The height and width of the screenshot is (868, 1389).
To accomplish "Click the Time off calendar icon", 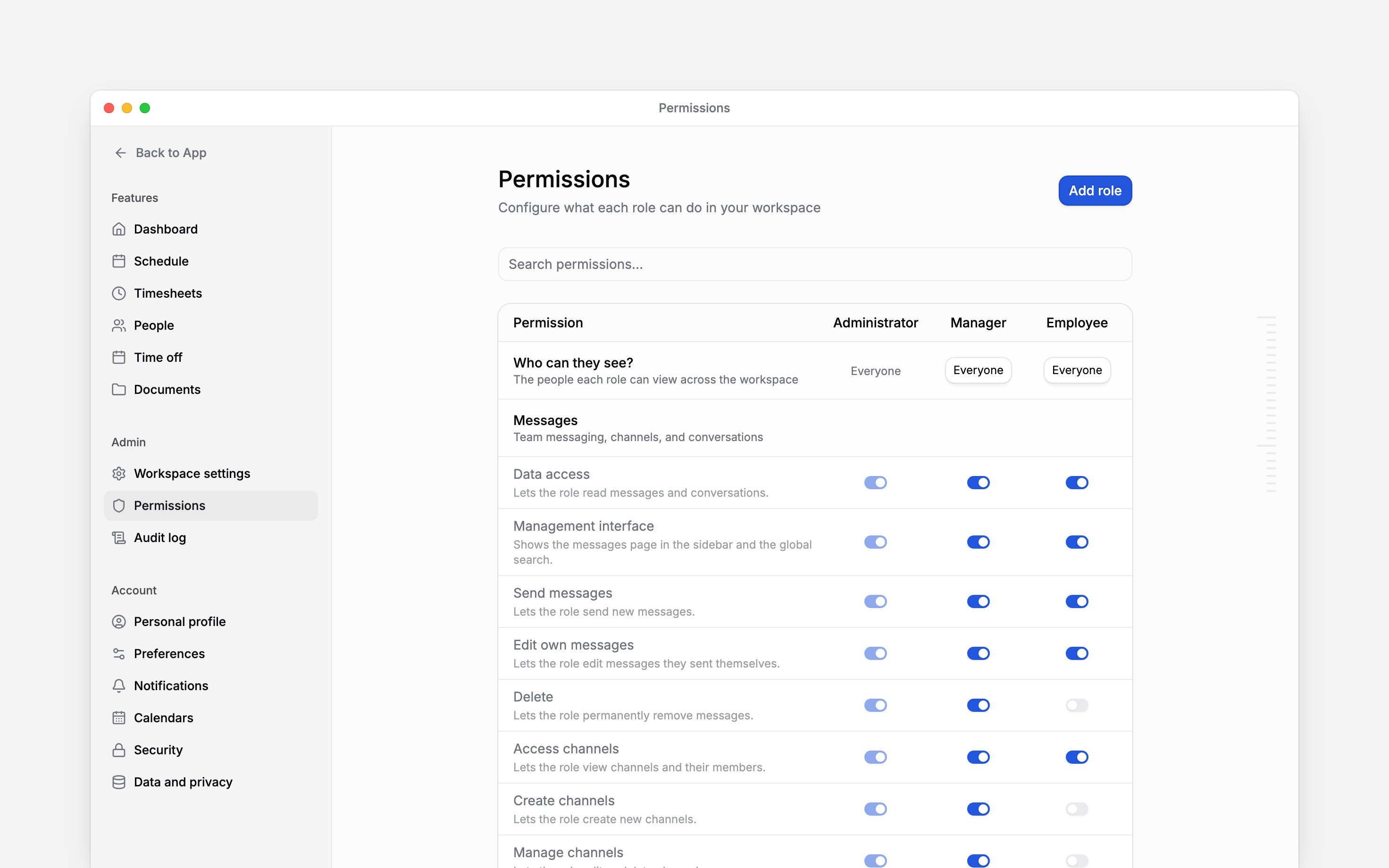I will (119, 358).
